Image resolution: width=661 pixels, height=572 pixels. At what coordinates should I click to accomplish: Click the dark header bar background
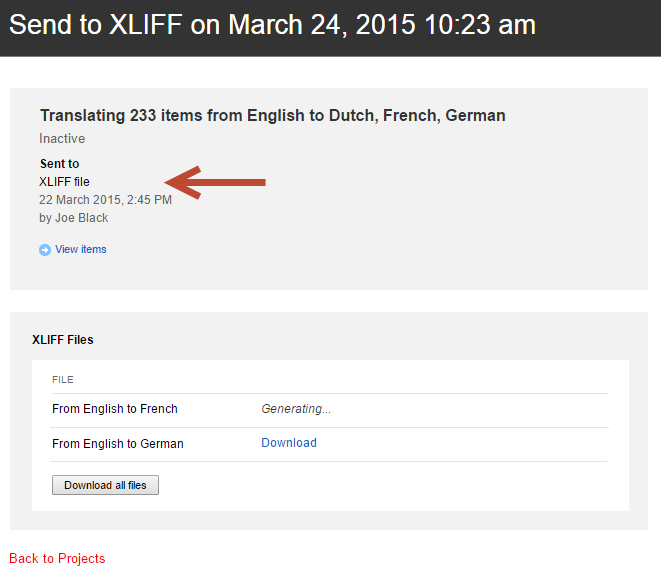(x=600, y=27)
